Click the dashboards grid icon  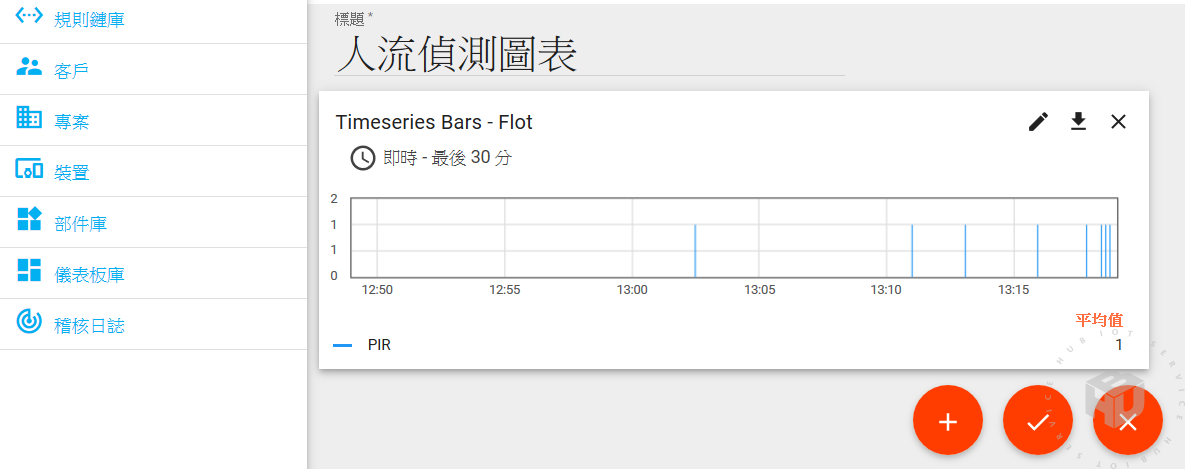point(30,271)
